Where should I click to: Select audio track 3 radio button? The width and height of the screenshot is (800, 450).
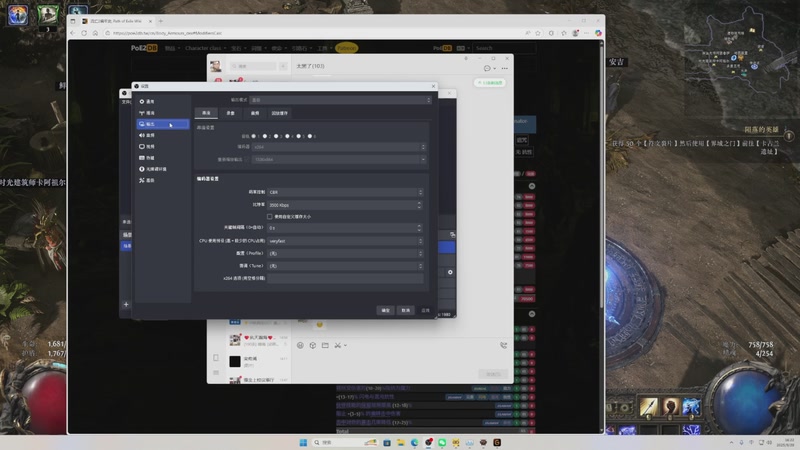pos(276,136)
